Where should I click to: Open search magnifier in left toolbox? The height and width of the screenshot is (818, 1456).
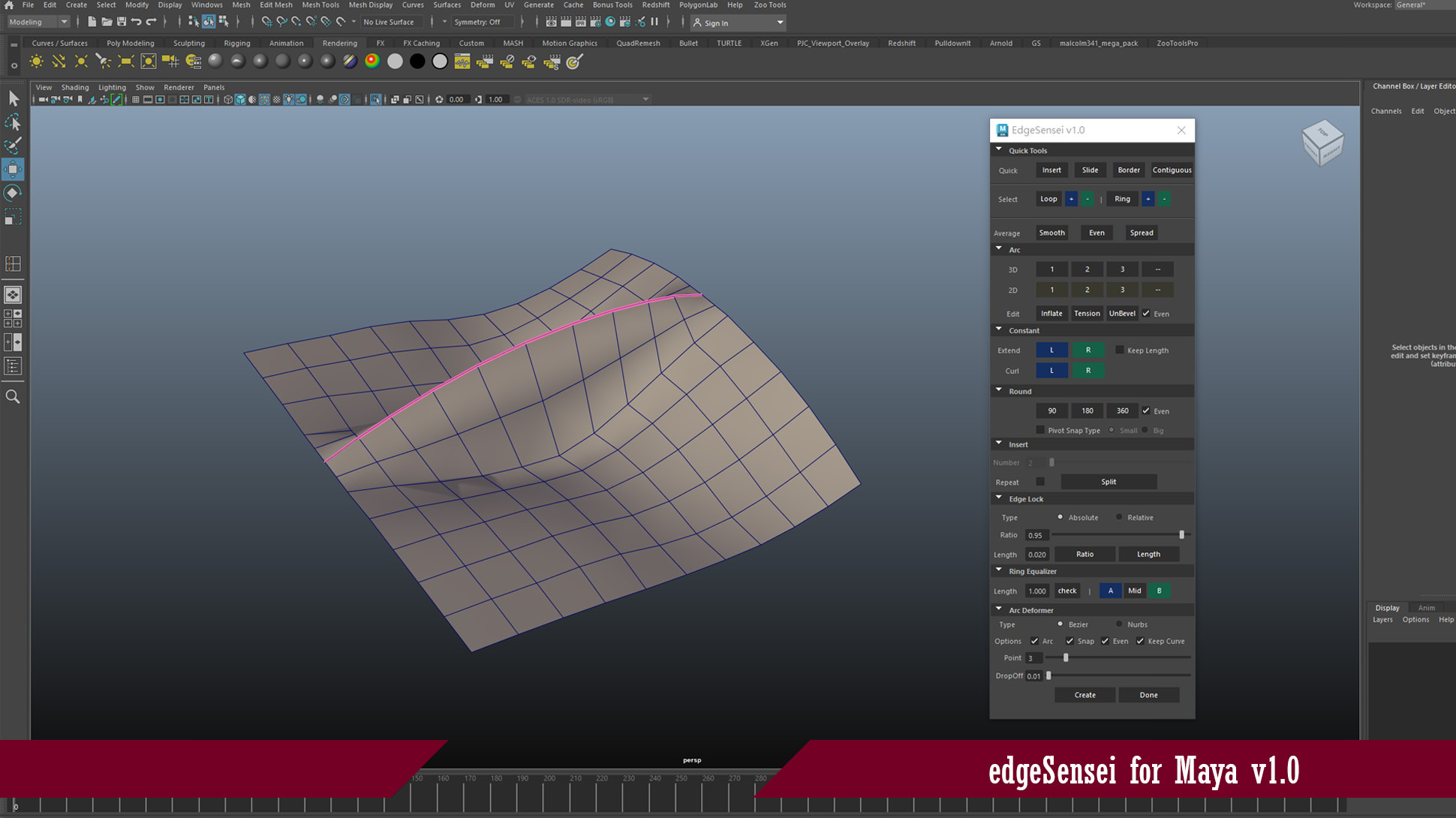click(13, 396)
